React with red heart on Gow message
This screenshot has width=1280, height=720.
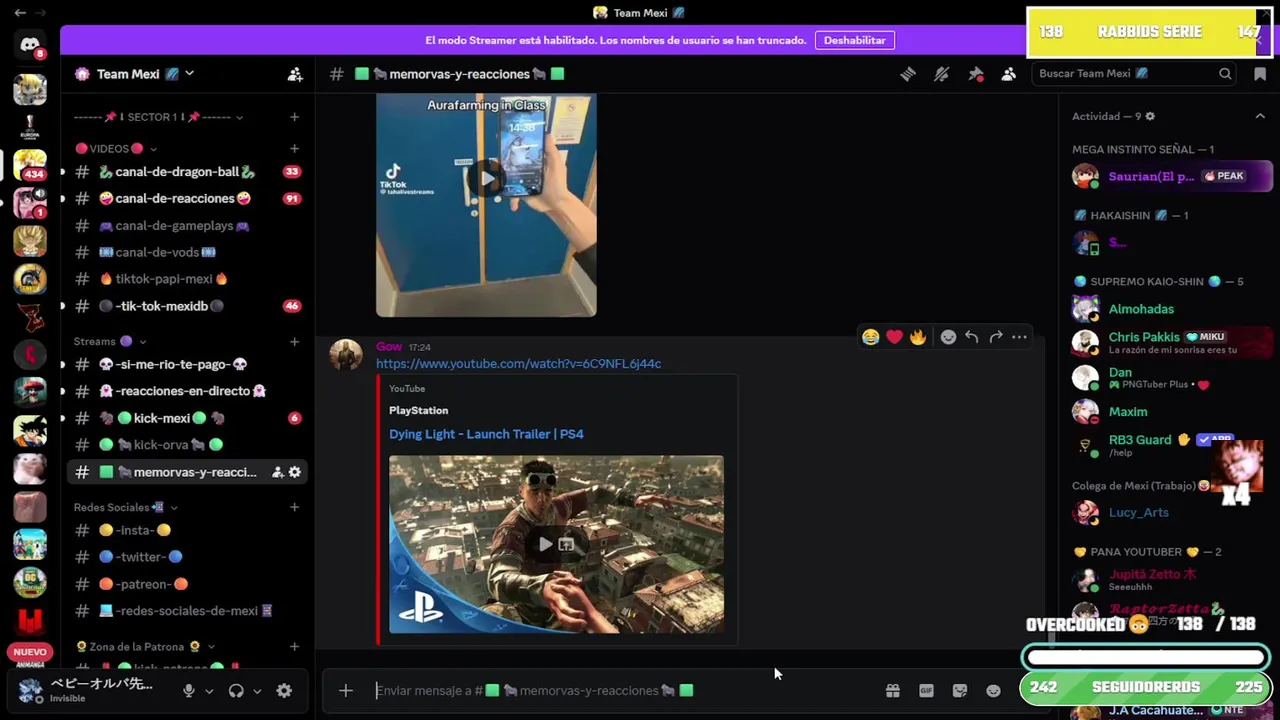pyautogui.click(x=895, y=337)
